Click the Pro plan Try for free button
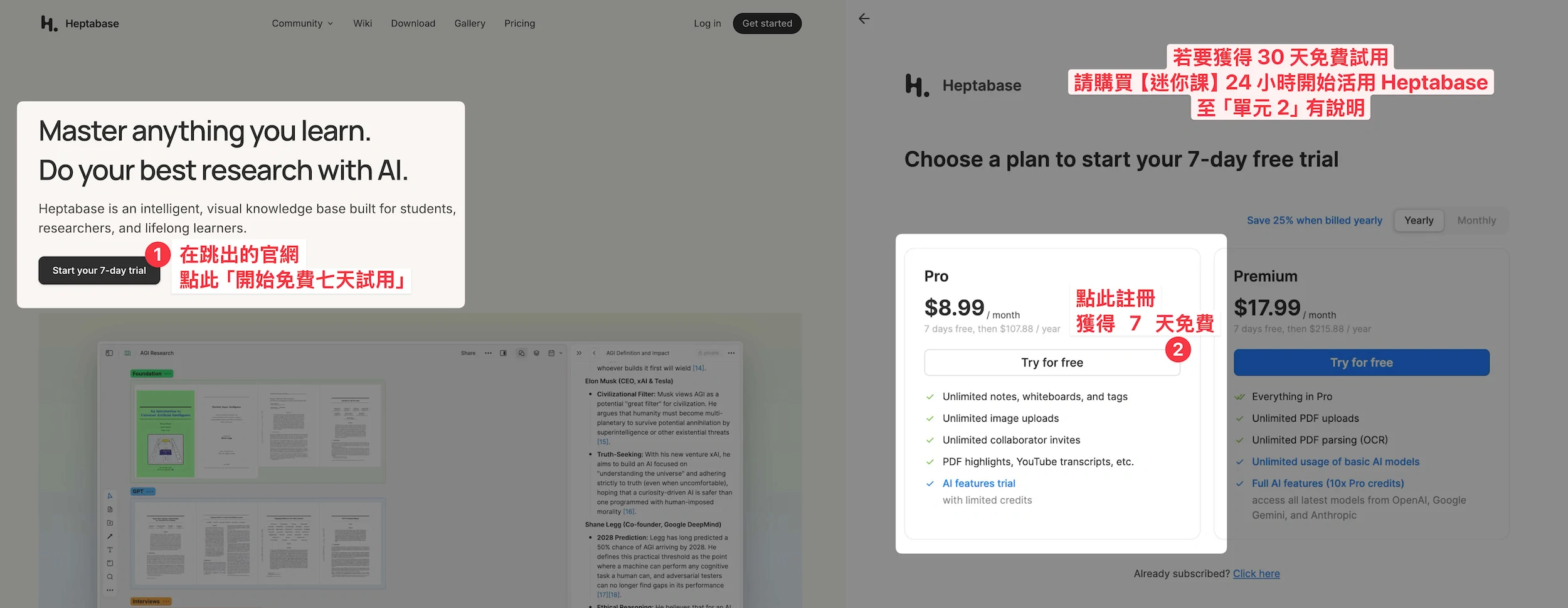The width and height of the screenshot is (1568, 608). coord(1052,363)
